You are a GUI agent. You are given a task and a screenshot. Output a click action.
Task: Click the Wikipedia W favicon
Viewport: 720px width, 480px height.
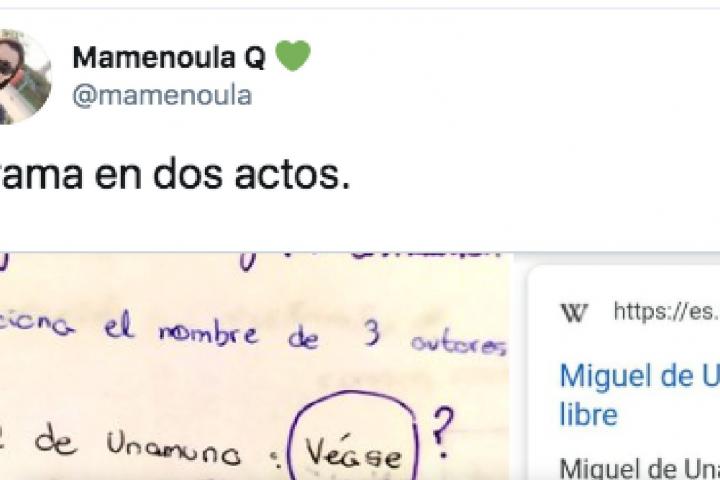coord(574,313)
